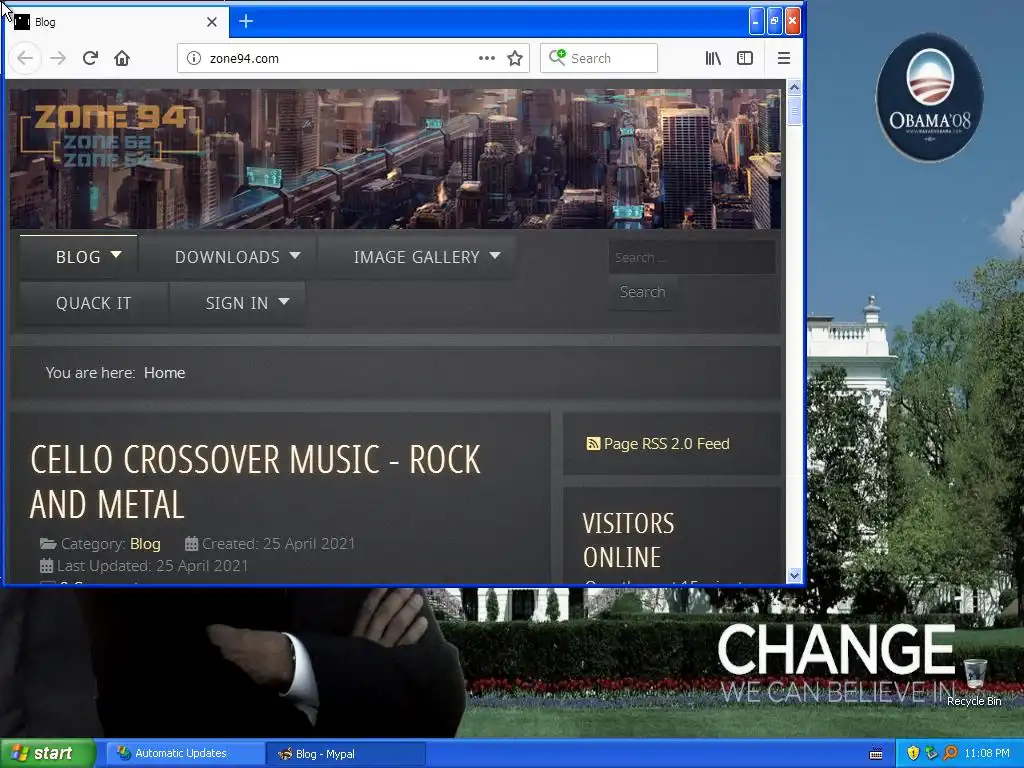Screen dimensions: 1024x768
Task: Click the Home breadcrumb text
Action: tap(165, 373)
